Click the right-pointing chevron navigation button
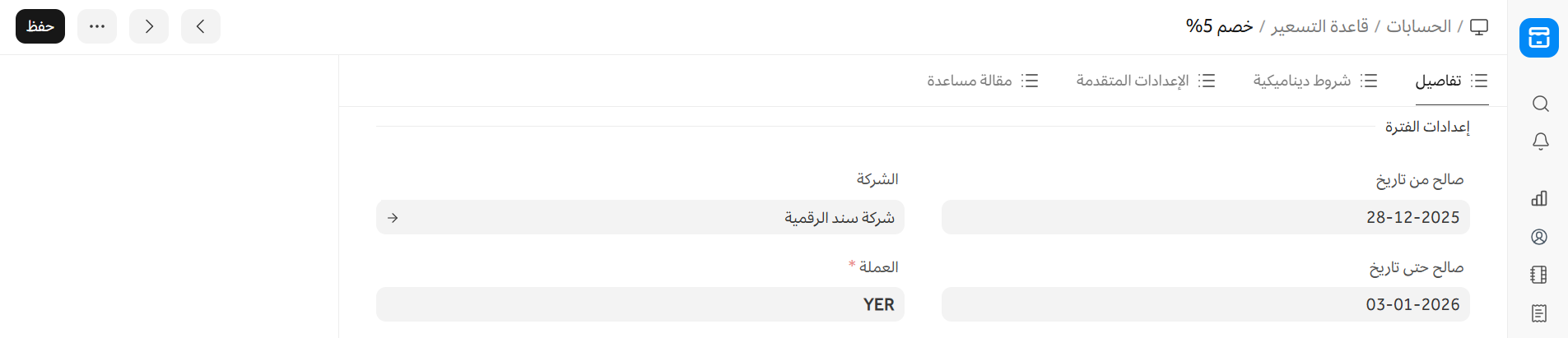1568x338 pixels. point(149,26)
